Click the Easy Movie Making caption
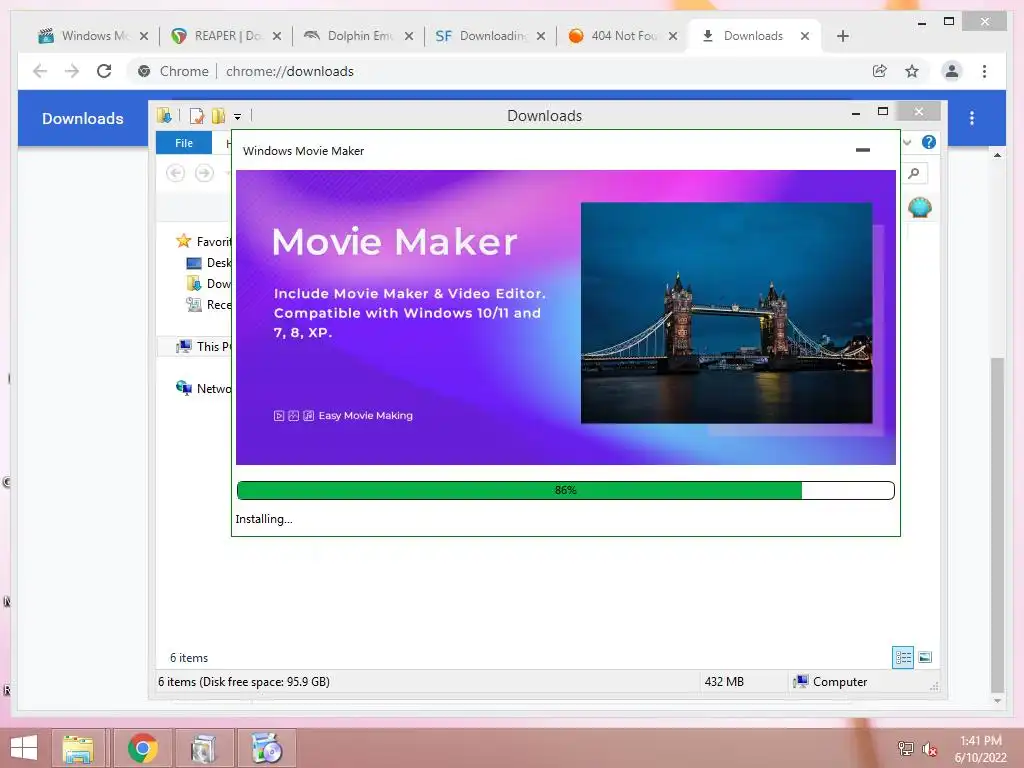This screenshot has width=1024, height=768. click(366, 415)
